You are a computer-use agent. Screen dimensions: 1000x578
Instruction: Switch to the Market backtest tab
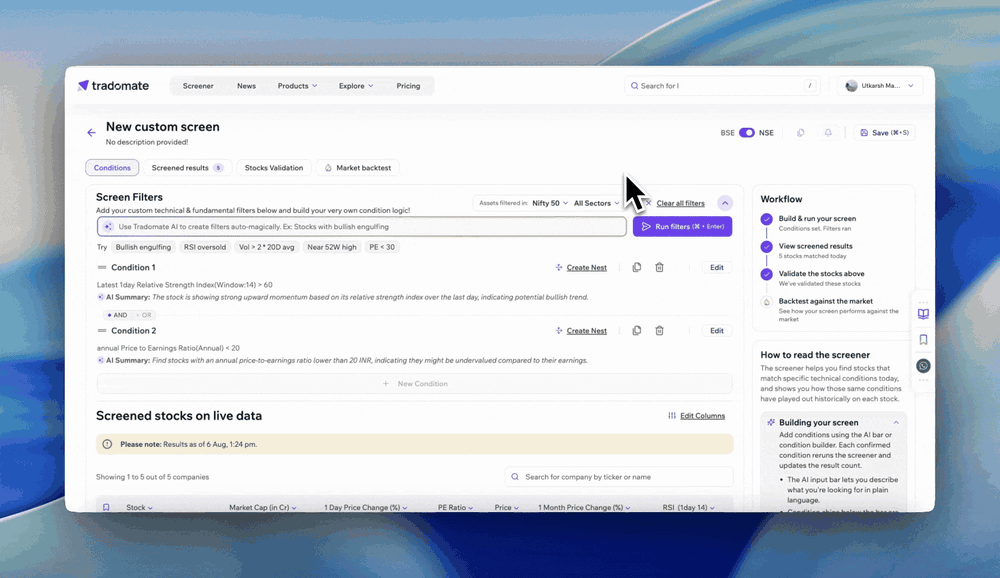pos(357,168)
